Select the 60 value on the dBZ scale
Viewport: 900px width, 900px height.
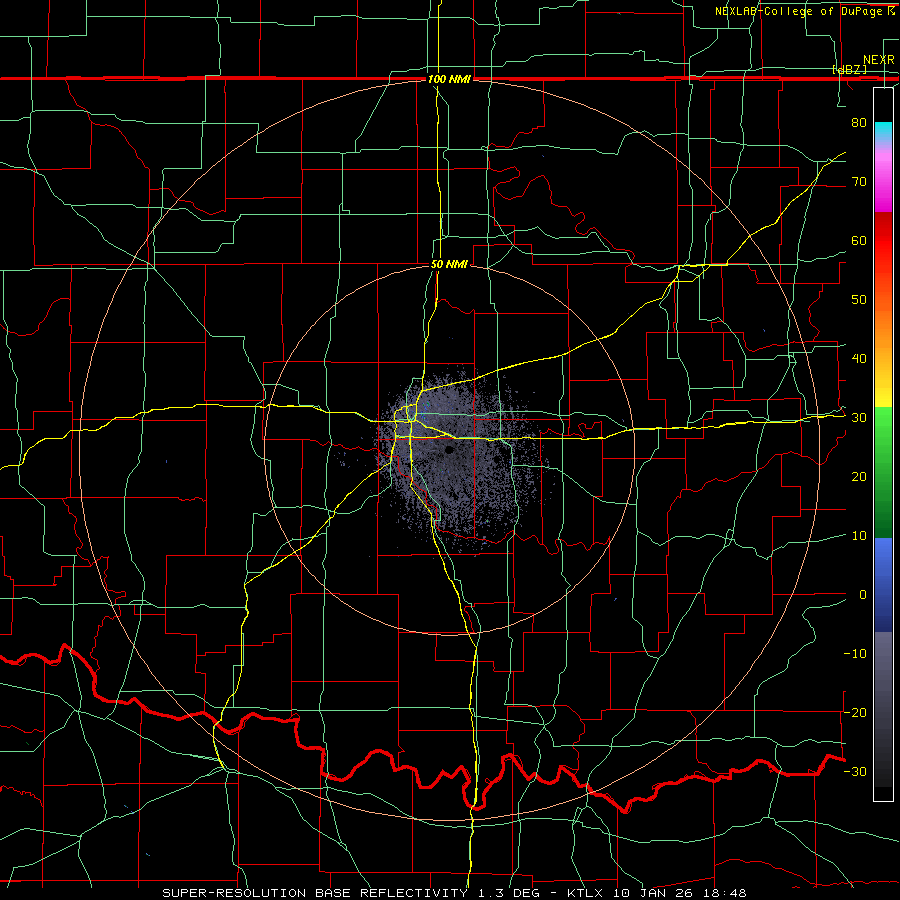(x=859, y=240)
